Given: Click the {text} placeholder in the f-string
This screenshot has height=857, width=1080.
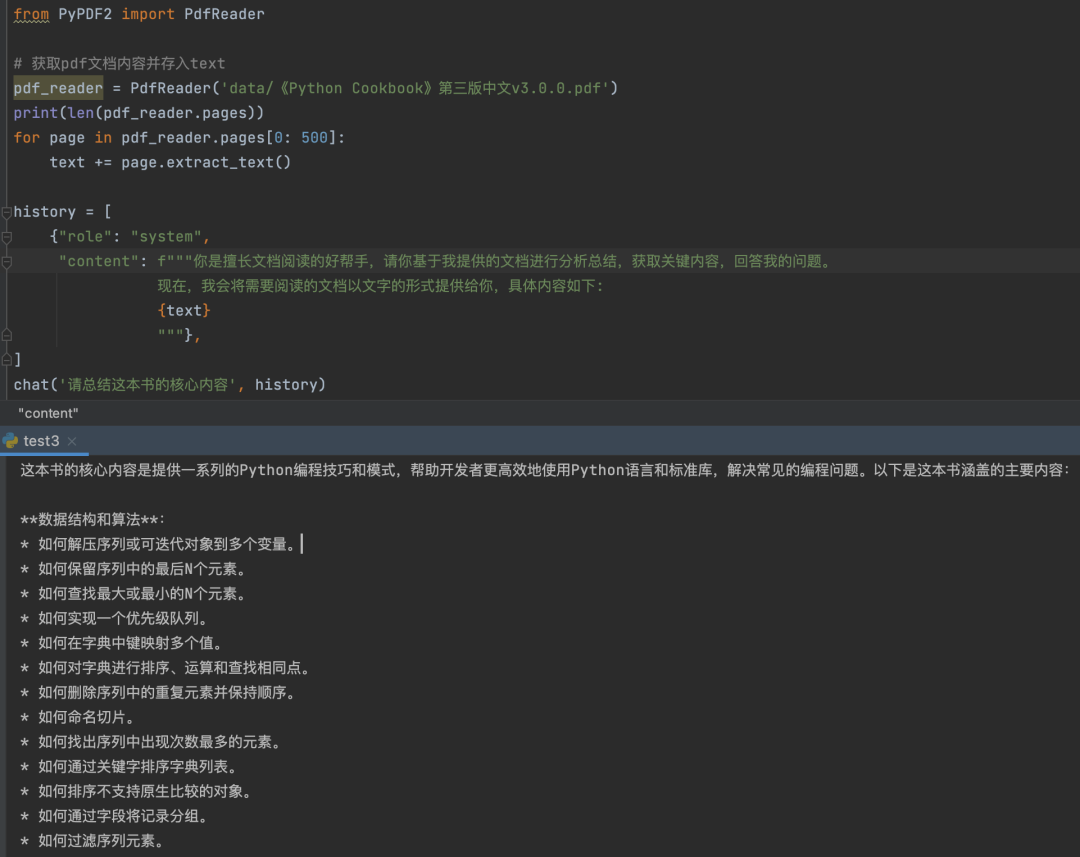Looking at the screenshot, I should click(184, 311).
